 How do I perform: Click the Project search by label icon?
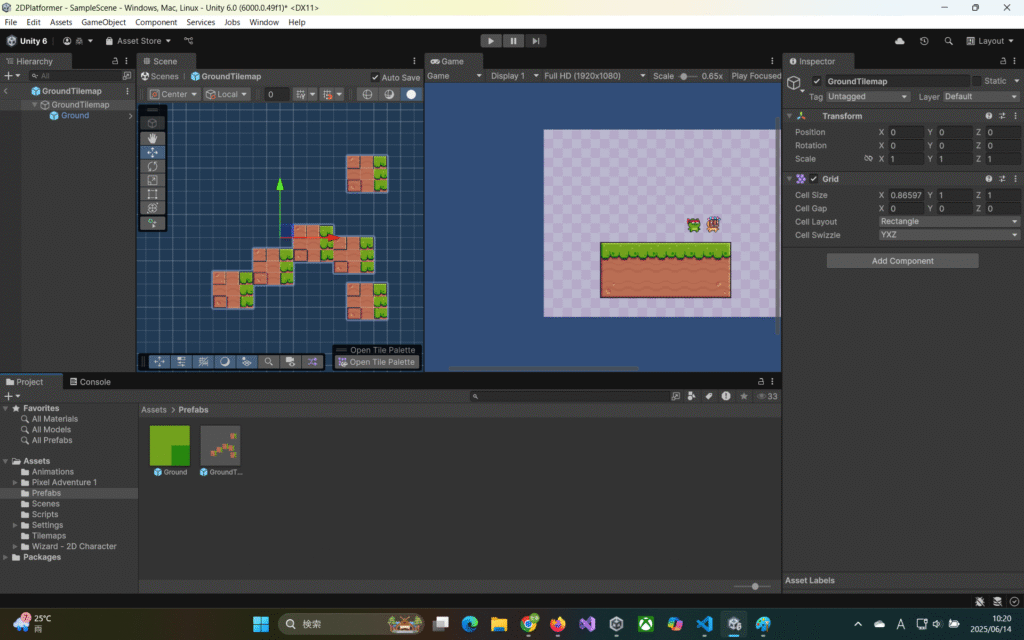pos(709,396)
